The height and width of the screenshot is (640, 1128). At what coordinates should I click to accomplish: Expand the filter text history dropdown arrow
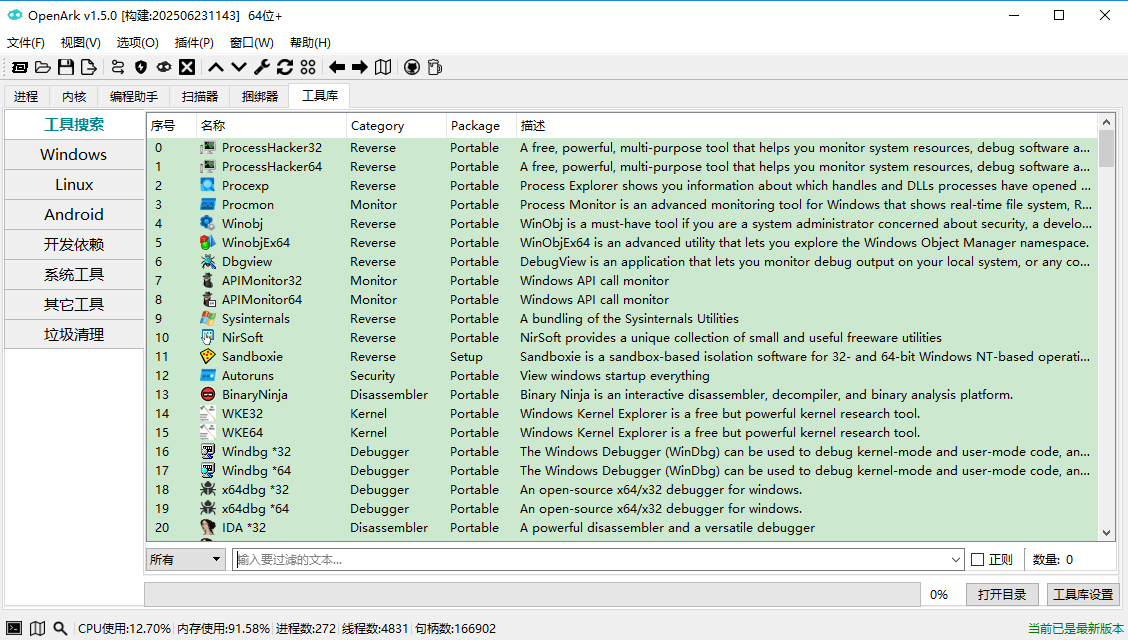pos(957,560)
